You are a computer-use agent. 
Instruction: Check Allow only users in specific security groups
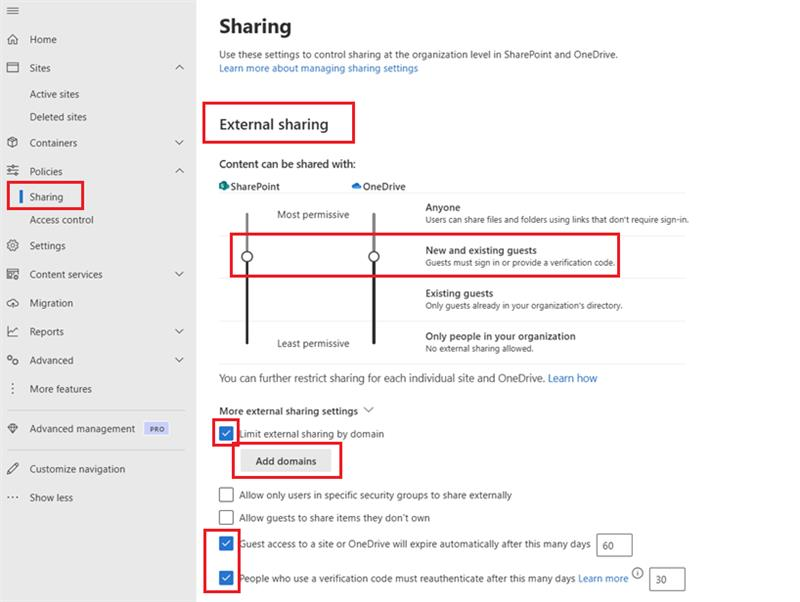[226, 495]
